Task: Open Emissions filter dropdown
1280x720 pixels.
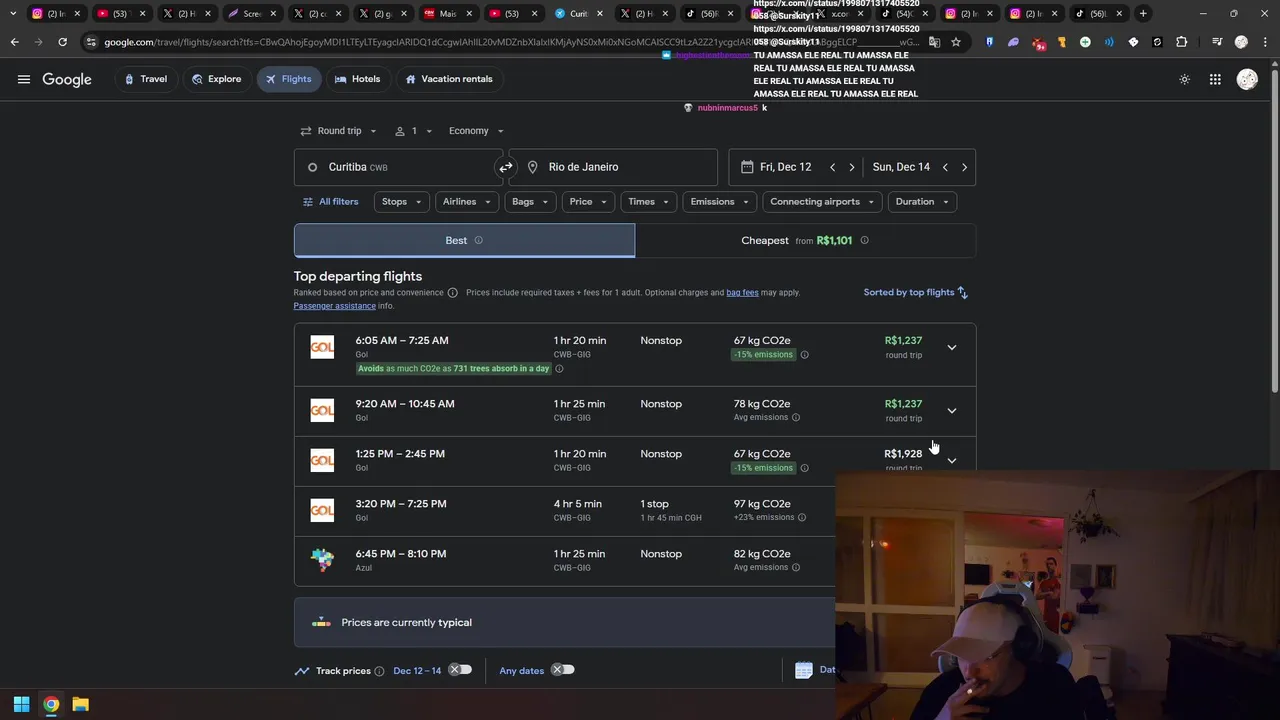Action: (719, 202)
